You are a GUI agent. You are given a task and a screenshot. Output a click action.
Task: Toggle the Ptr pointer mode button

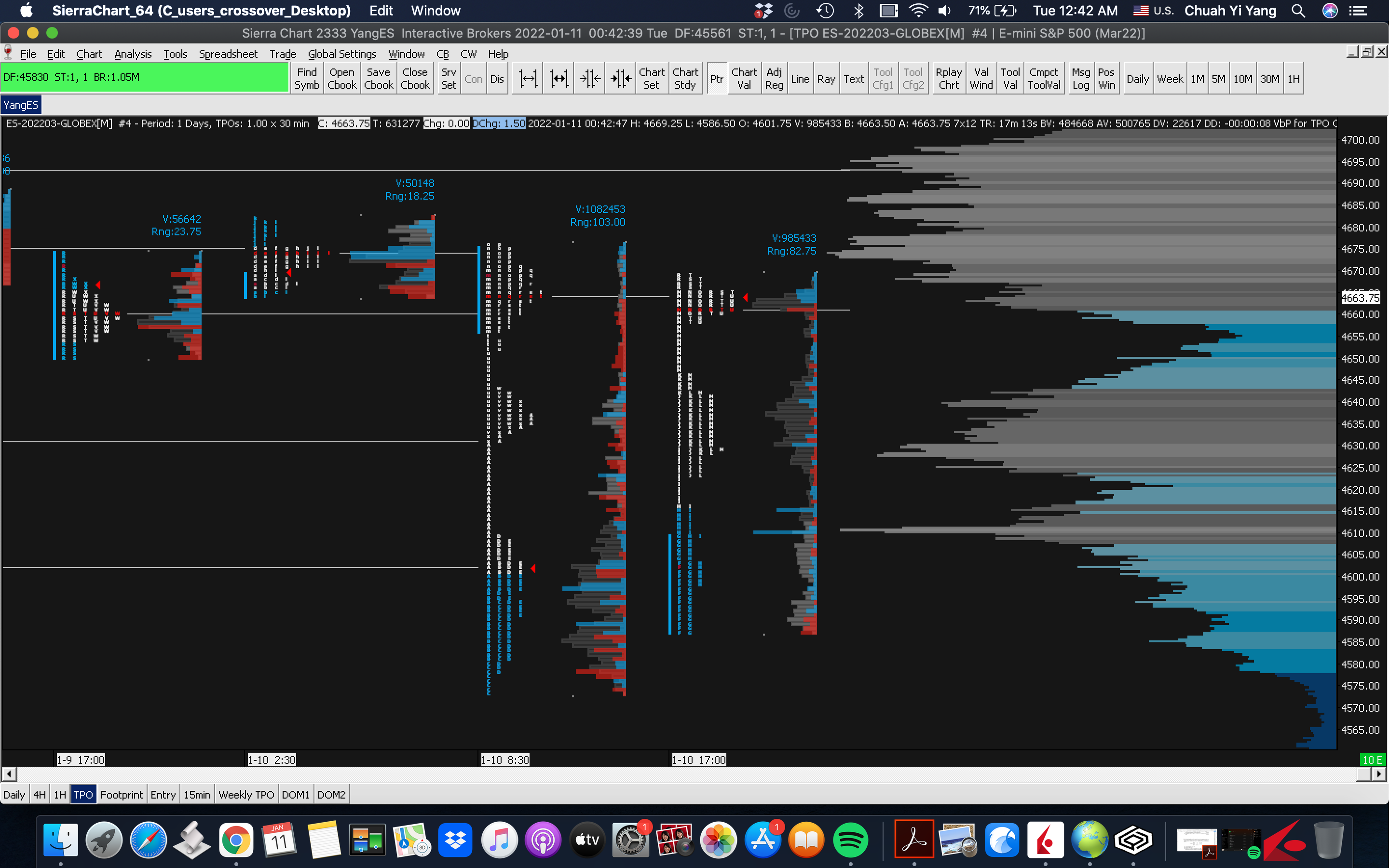pyautogui.click(x=716, y=79)
